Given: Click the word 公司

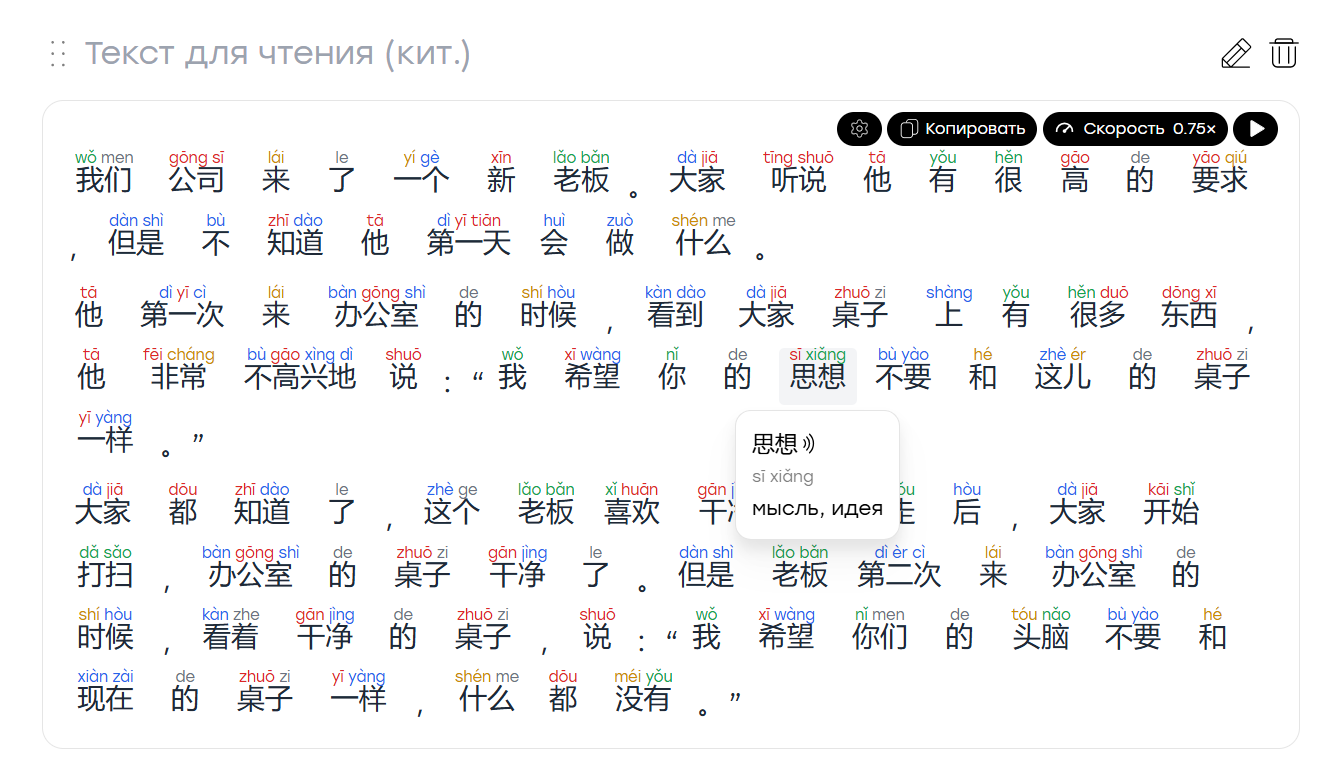Looking at the screenshot, I should (197, 180).
